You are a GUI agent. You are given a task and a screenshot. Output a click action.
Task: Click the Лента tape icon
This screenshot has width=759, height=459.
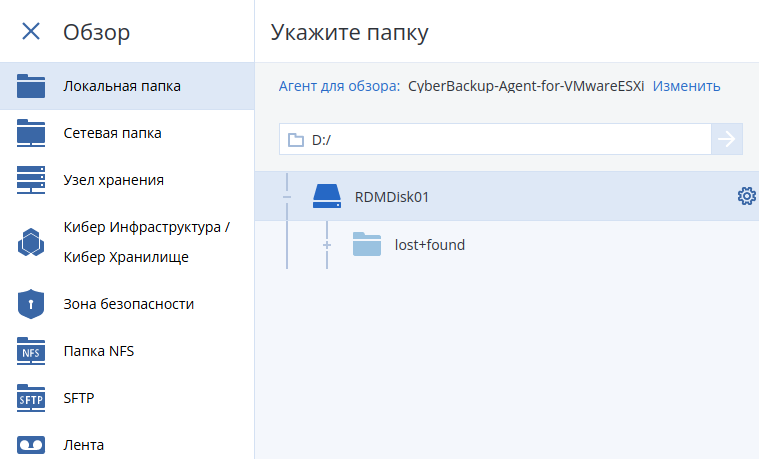tap(31, 445)
